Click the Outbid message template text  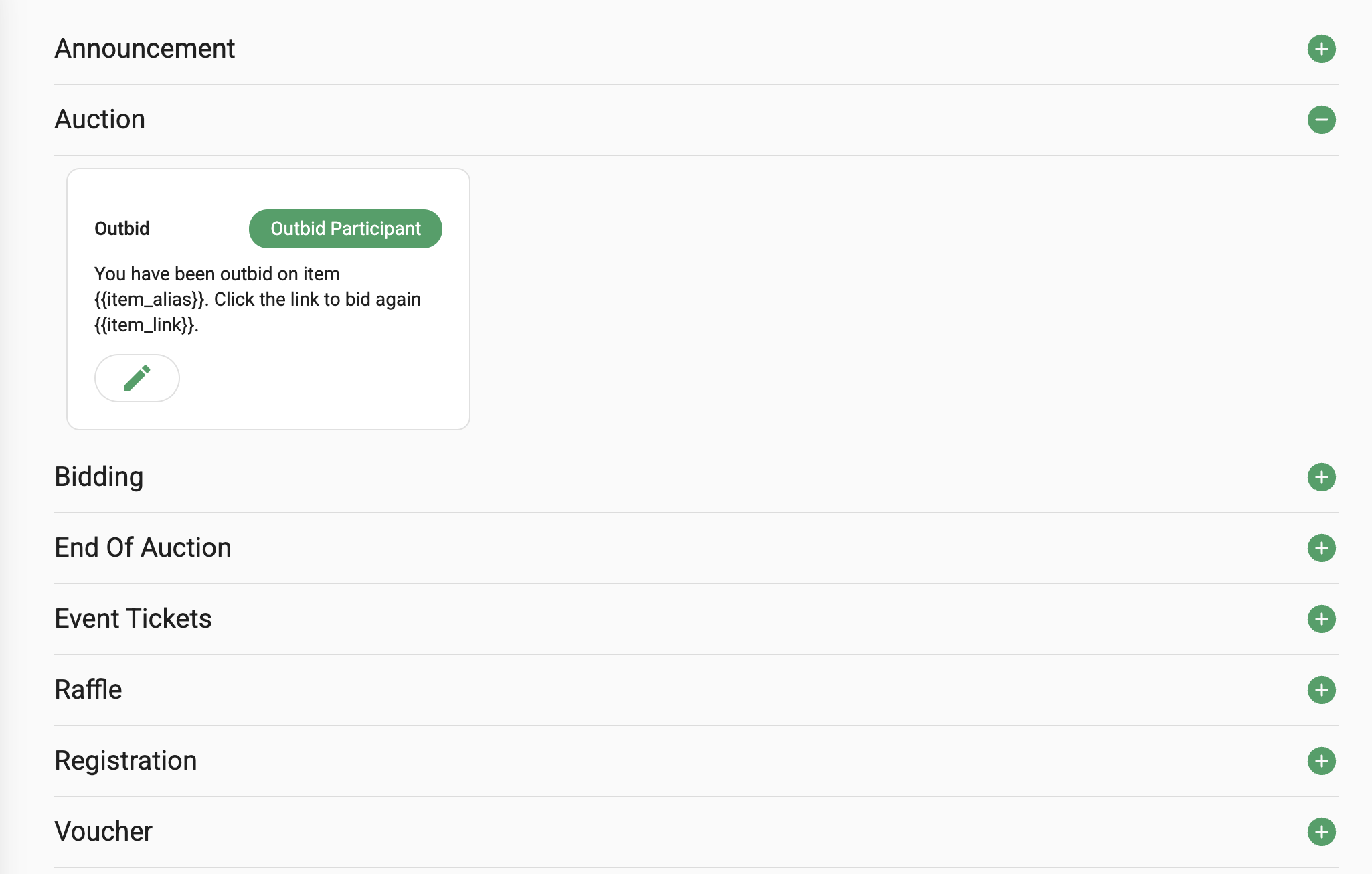click(x=258, y=299)
